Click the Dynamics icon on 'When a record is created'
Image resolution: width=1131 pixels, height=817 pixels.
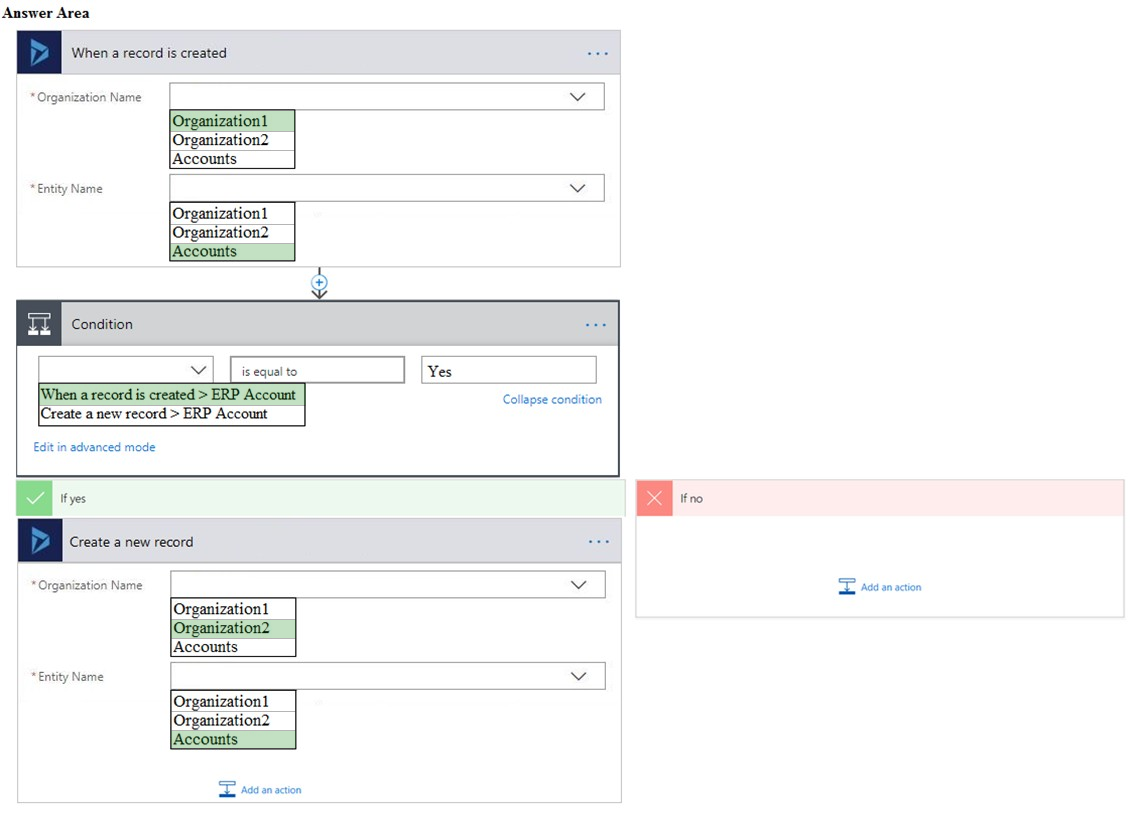(x=39, y=53)
